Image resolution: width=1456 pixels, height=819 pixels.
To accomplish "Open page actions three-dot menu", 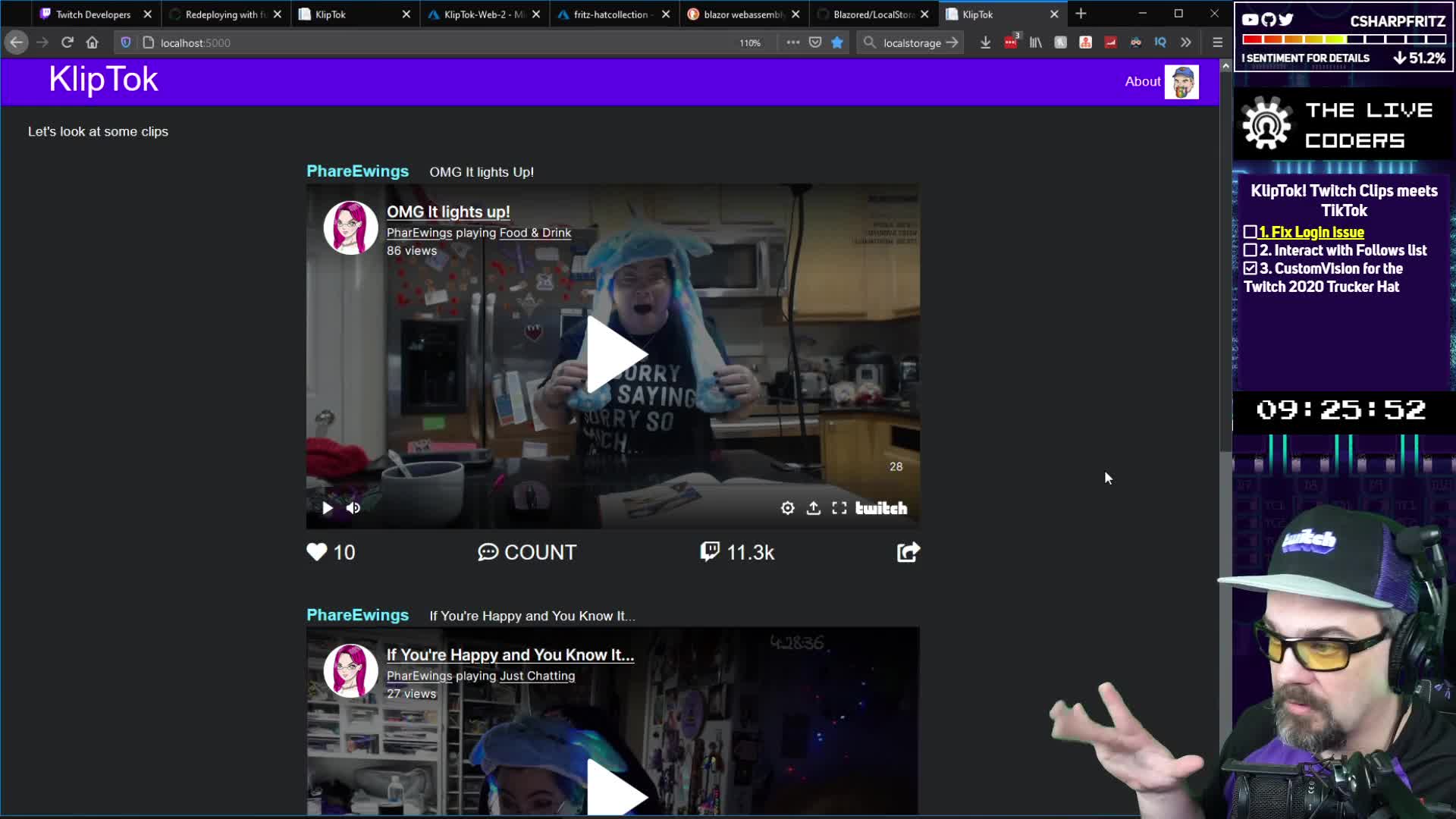I will 793,42.
